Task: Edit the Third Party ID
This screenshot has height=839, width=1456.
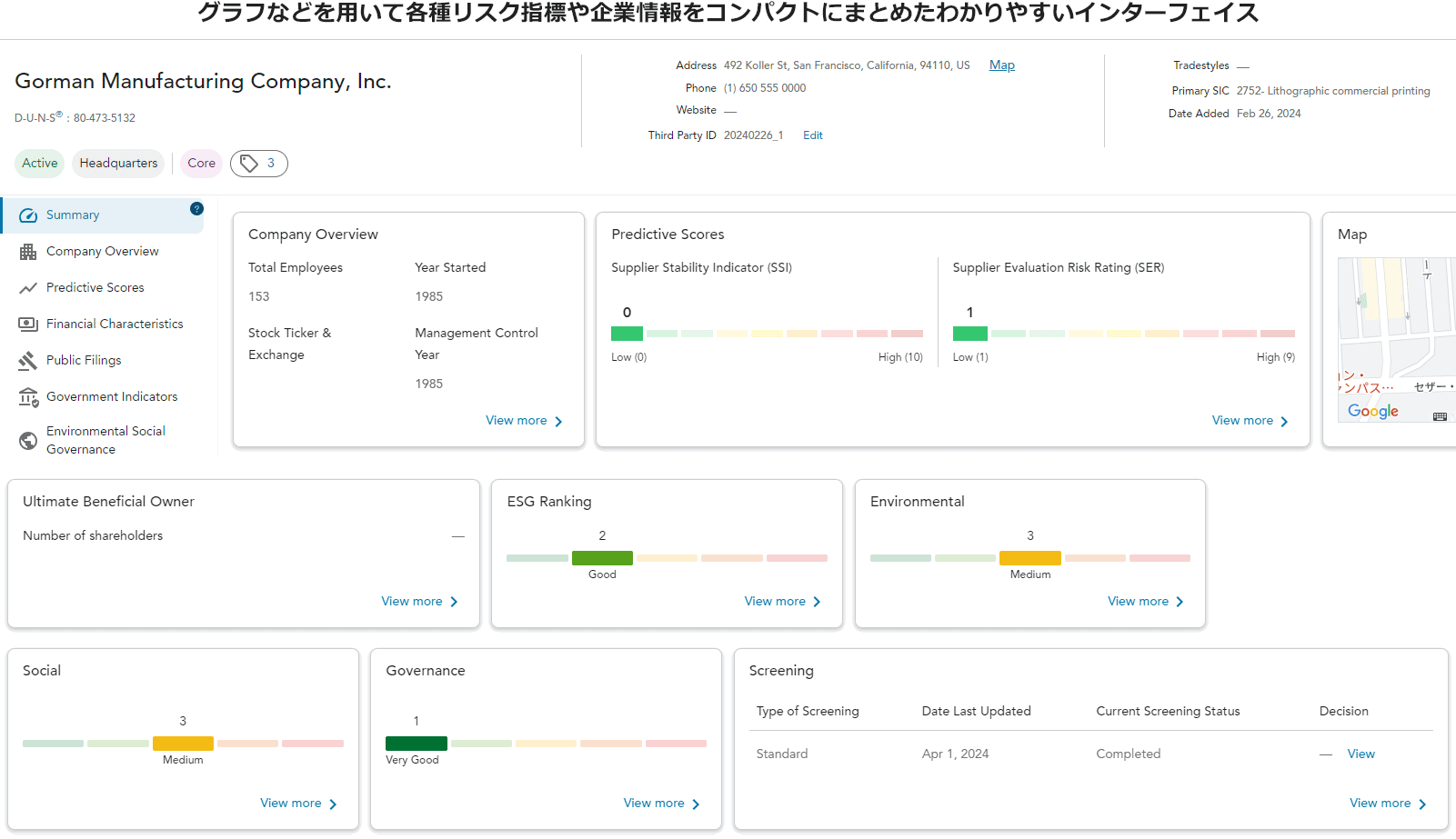Action: click(813, 135)
